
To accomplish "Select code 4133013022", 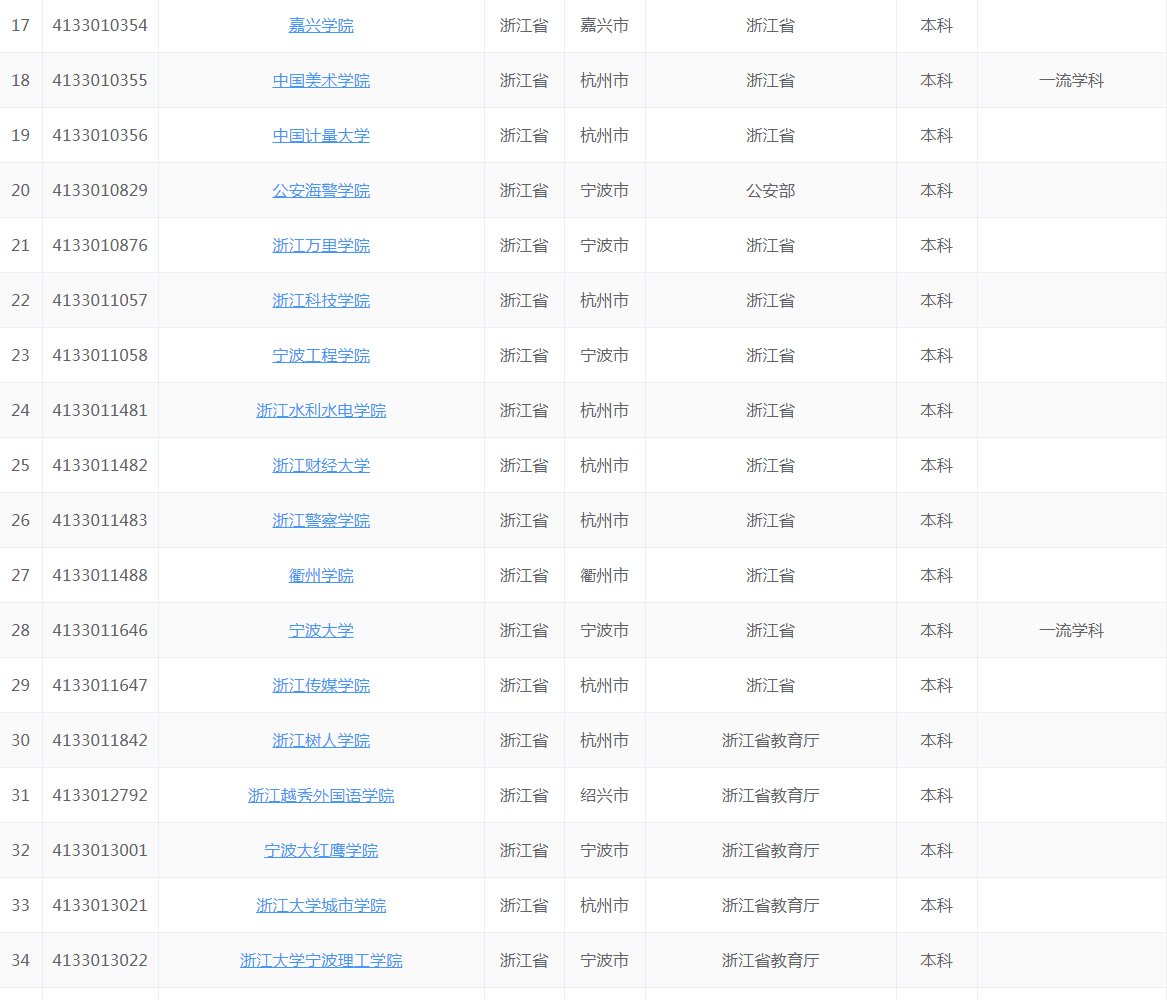I will pyautogui.click(x=100, y=961).
